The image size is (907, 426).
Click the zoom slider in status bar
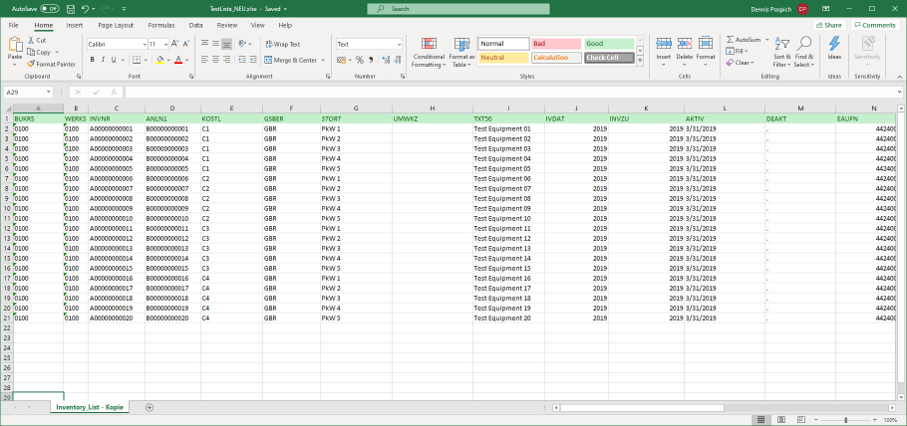pos(846,420)
